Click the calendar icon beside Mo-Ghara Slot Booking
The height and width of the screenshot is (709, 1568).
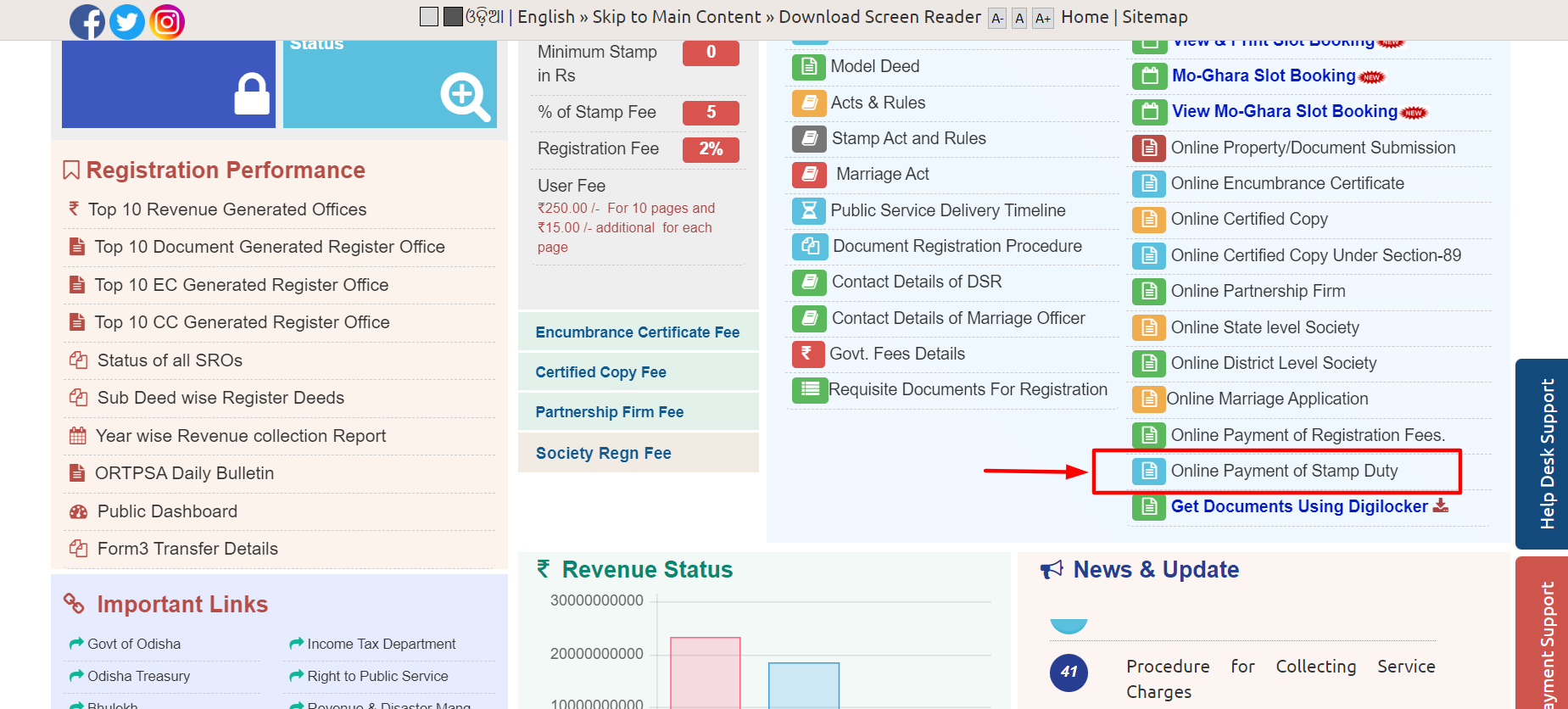tap(1149, 76)
